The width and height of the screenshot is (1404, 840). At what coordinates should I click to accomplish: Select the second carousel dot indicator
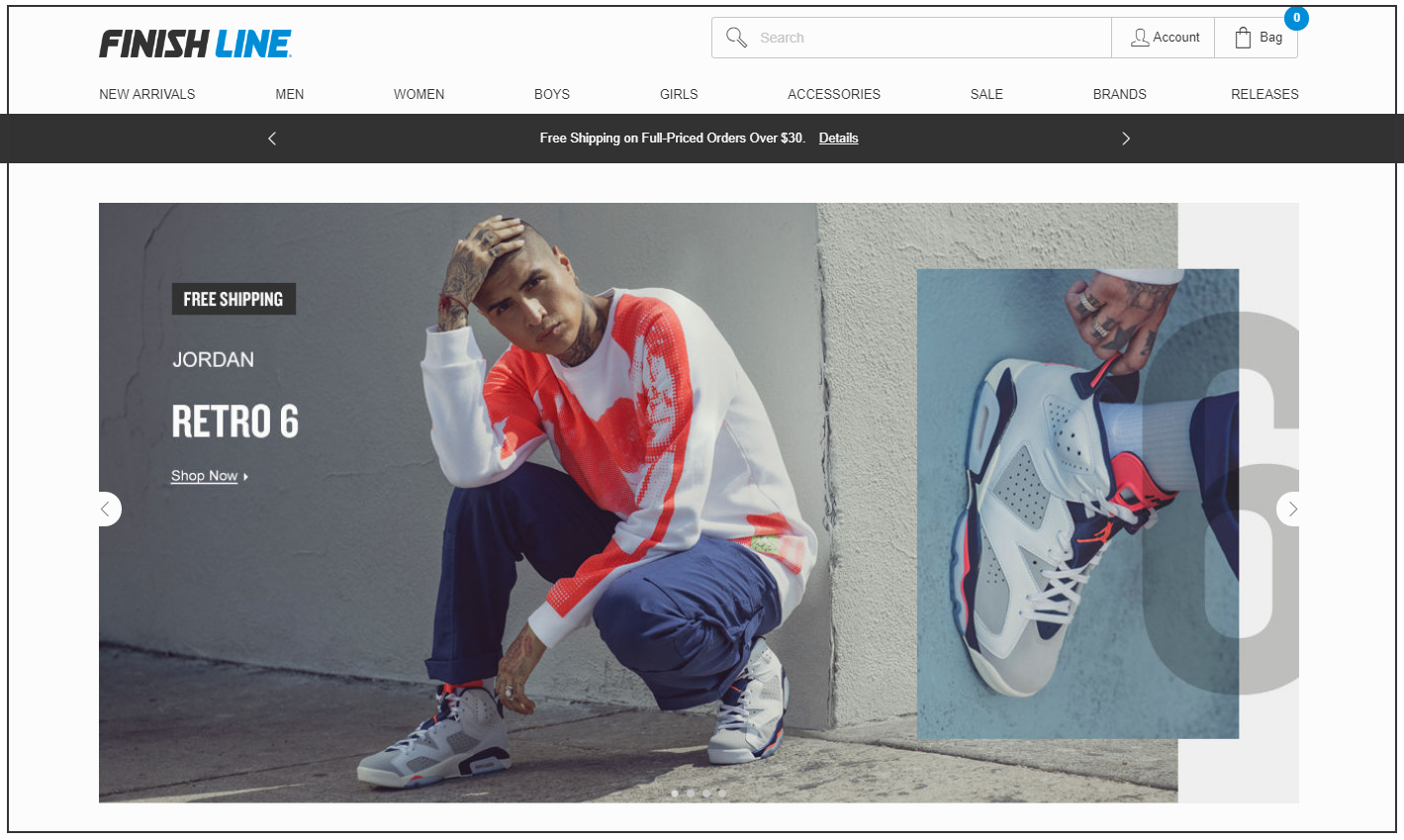(x=691, y=793)
